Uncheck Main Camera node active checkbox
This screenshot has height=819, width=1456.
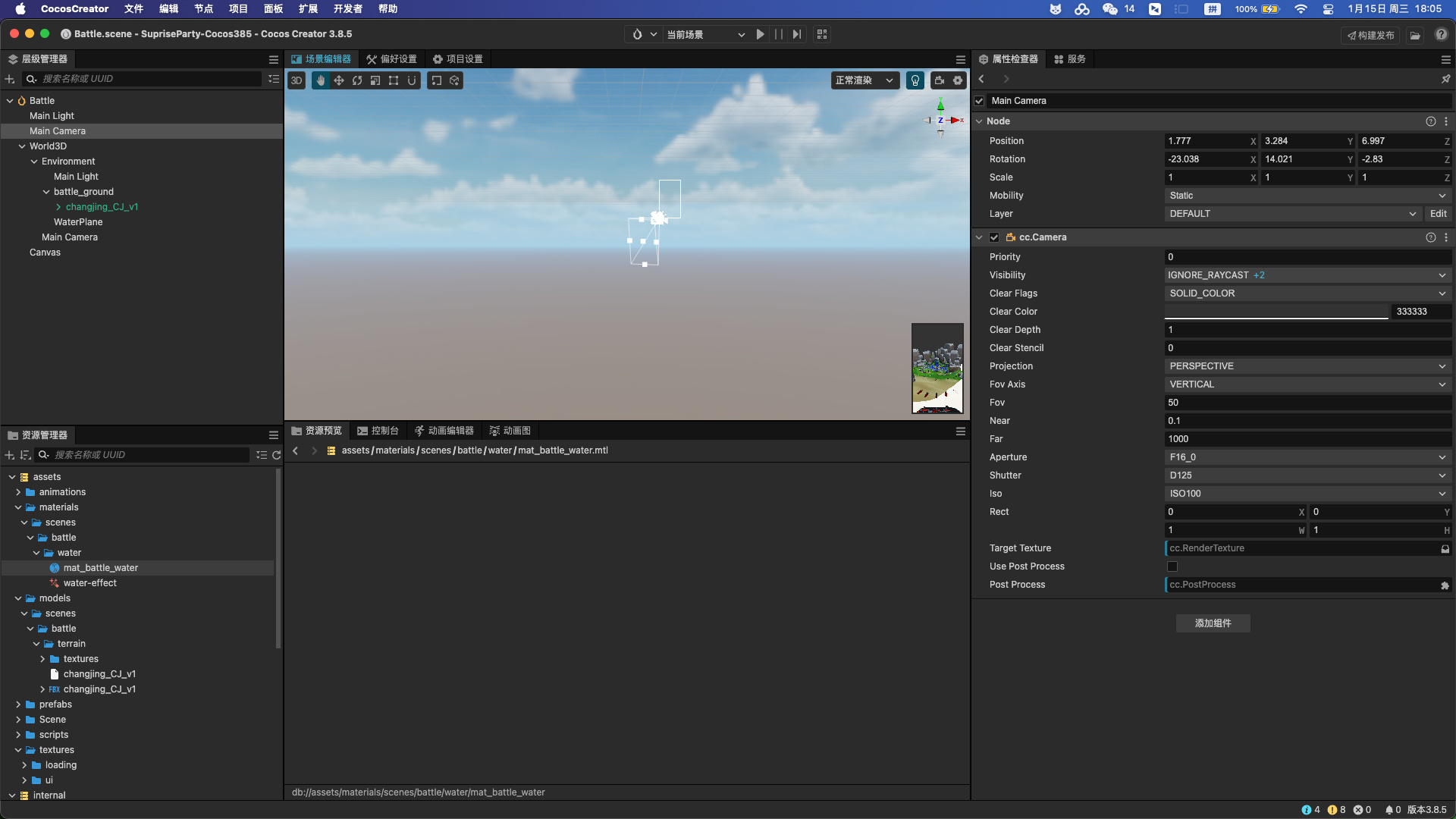point(980,101)
